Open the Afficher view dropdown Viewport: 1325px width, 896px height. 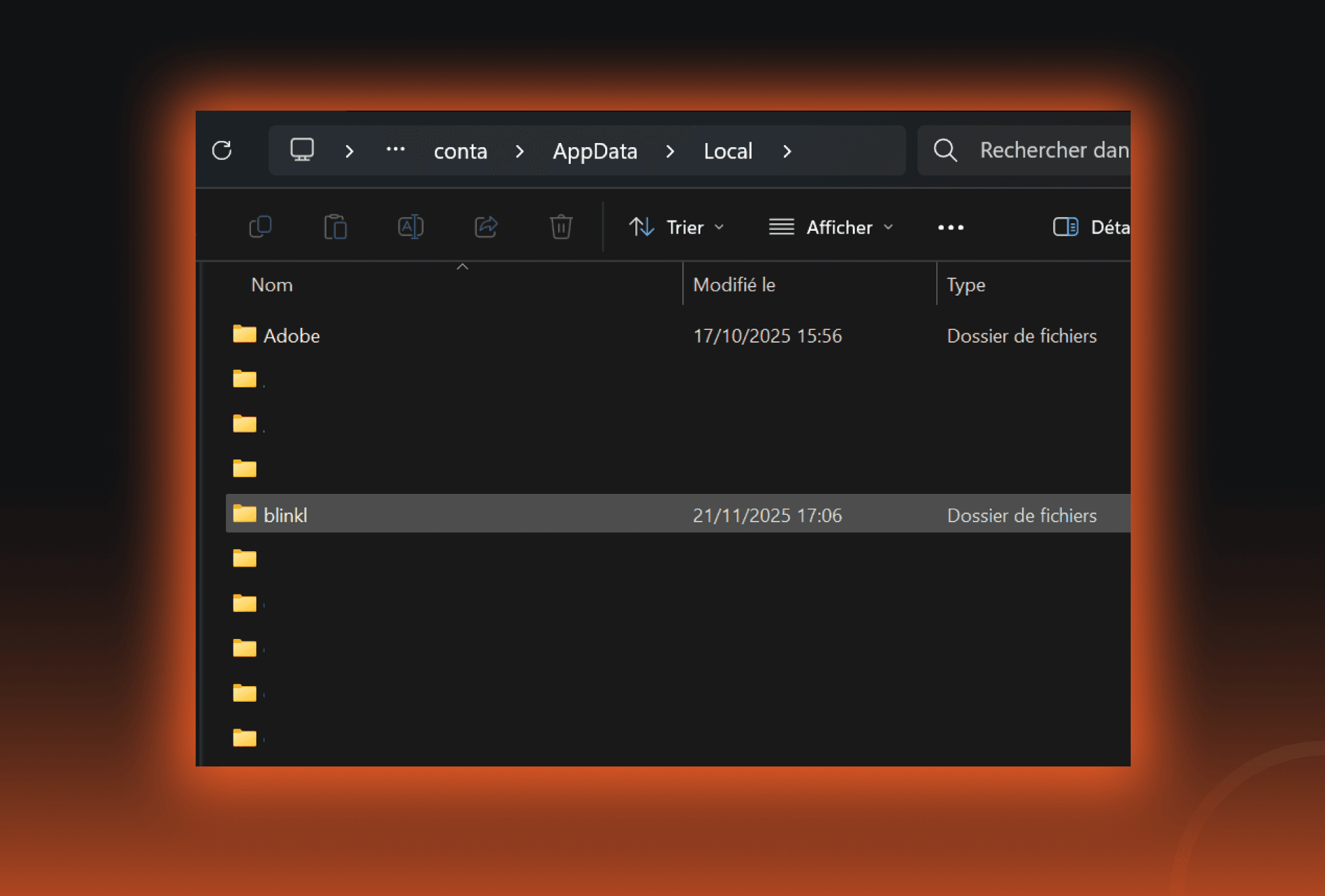[831, 227]
